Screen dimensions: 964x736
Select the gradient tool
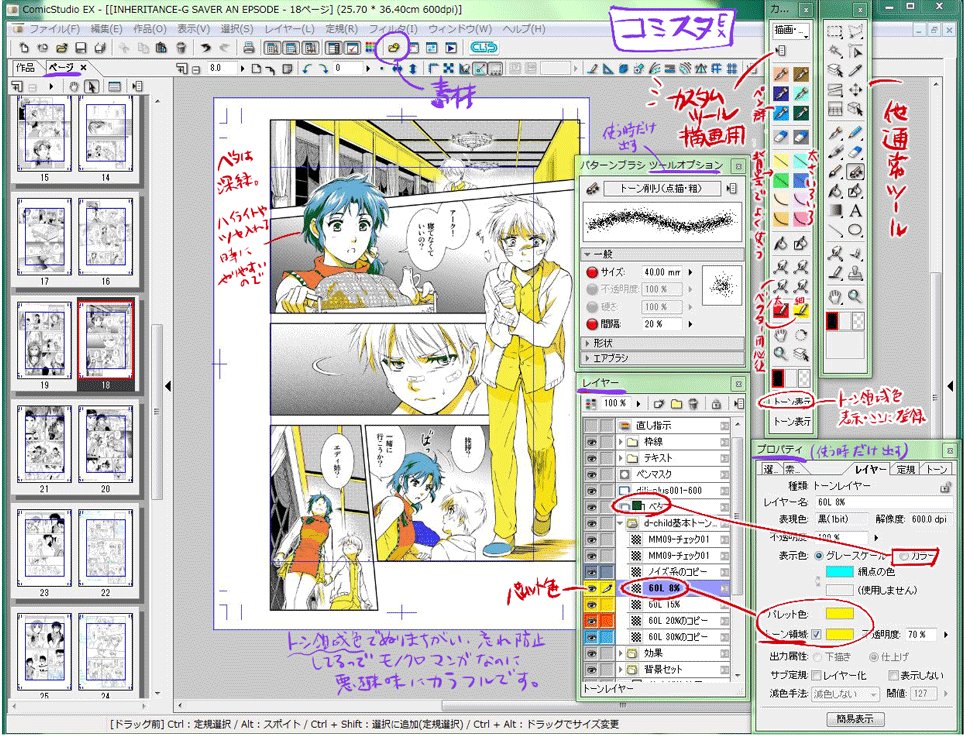(835, 211)
